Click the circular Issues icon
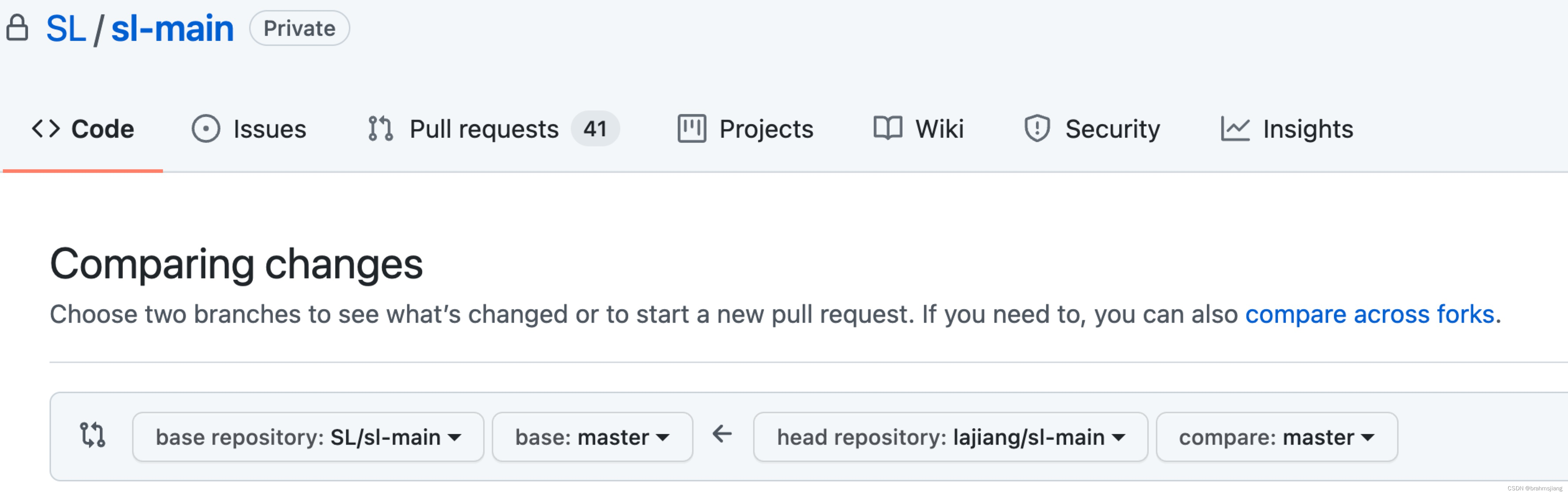Image resolution: width=1568 pixels, height=495 pixels. tap(206, 128)
